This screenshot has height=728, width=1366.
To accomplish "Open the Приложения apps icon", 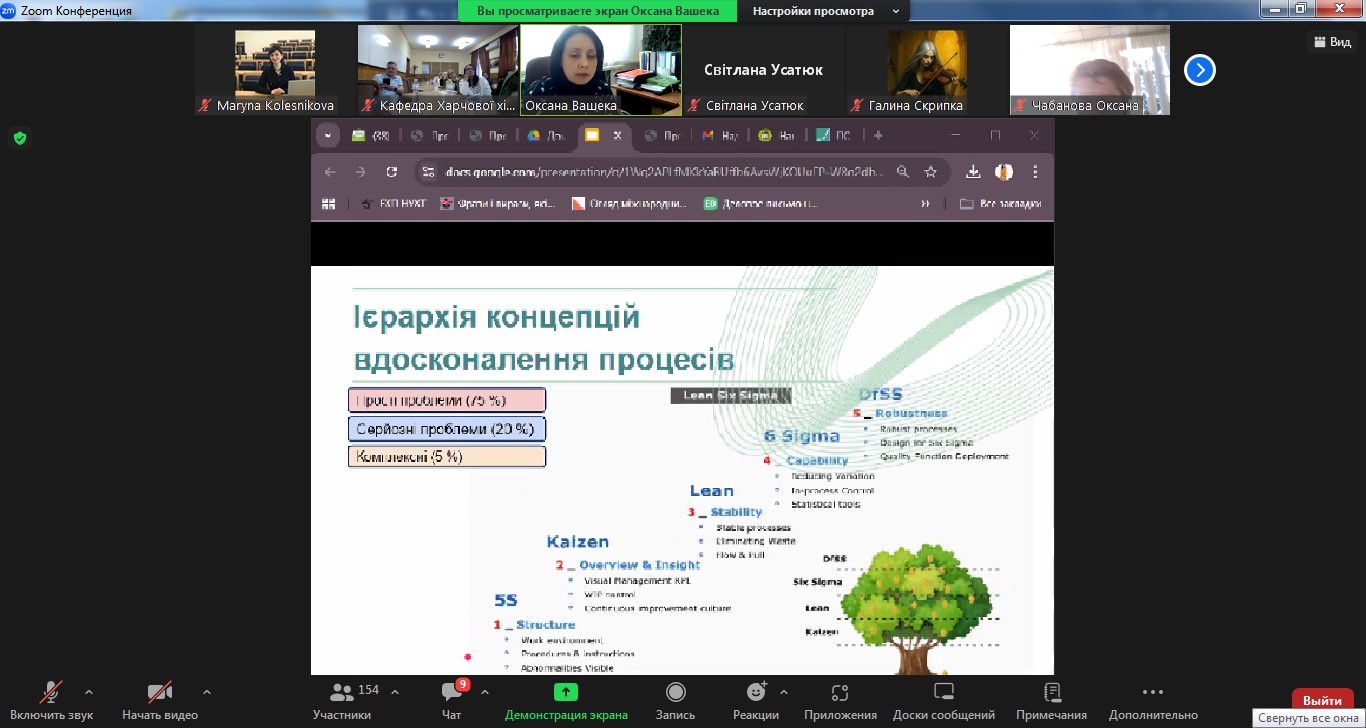I will pos(839,692).
